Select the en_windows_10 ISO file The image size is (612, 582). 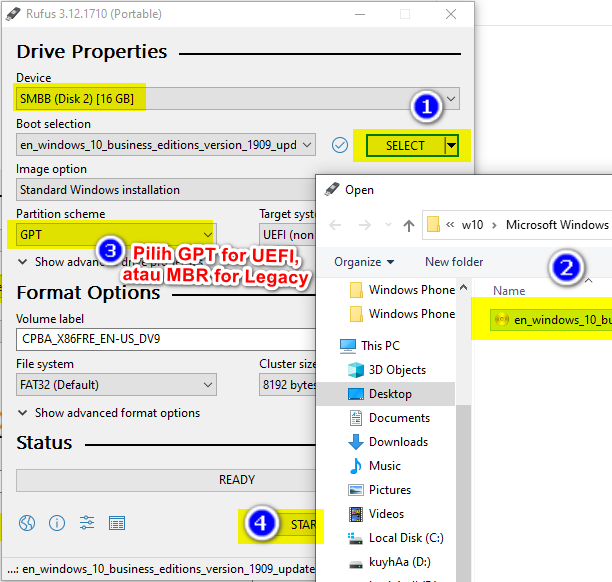tap(551, 320)
